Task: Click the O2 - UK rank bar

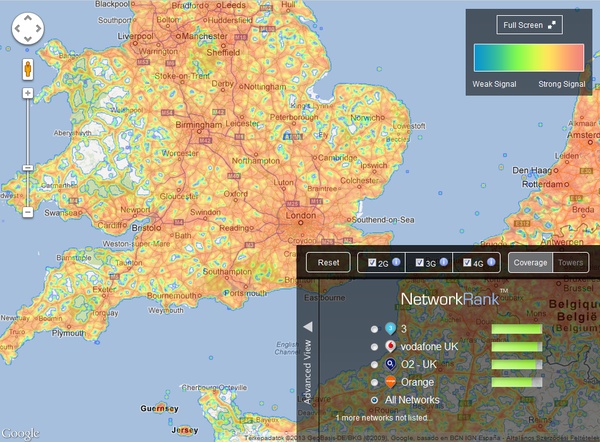Action: [517, 364]
